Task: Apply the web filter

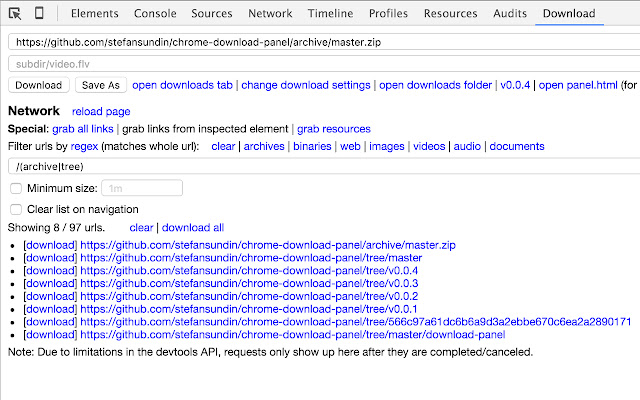Action: [x=350, y=146]
